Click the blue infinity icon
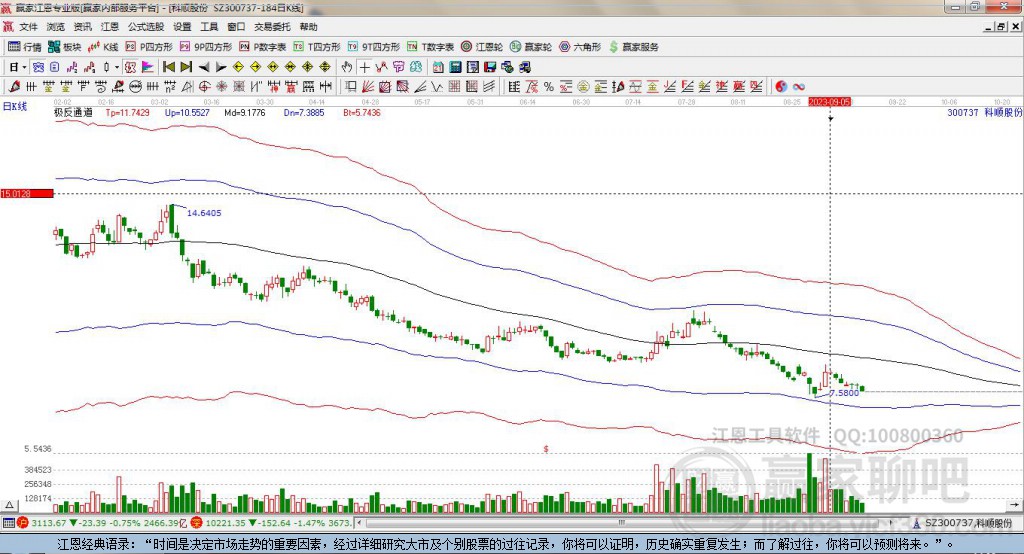The height and width of the screenshot is (554, 1024). (x=798, y=86)
